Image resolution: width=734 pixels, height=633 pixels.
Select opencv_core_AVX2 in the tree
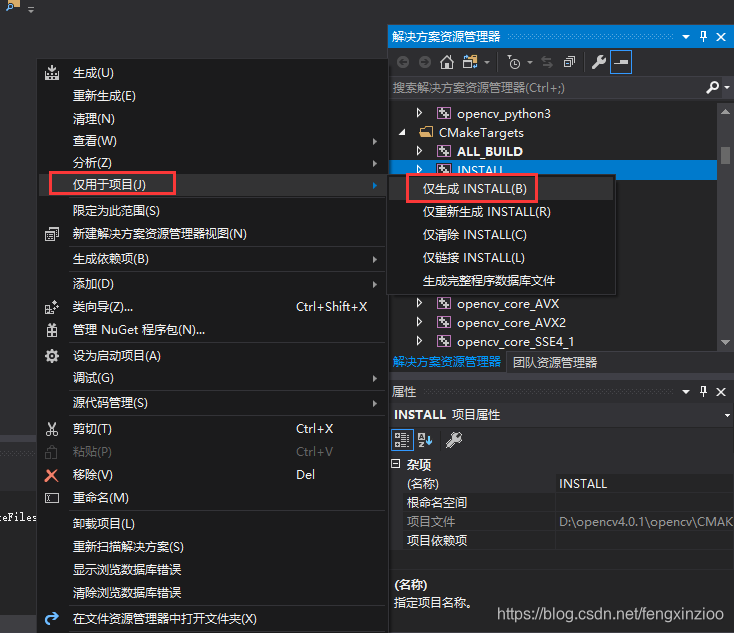pyautogui.click(x=511, y=323)
